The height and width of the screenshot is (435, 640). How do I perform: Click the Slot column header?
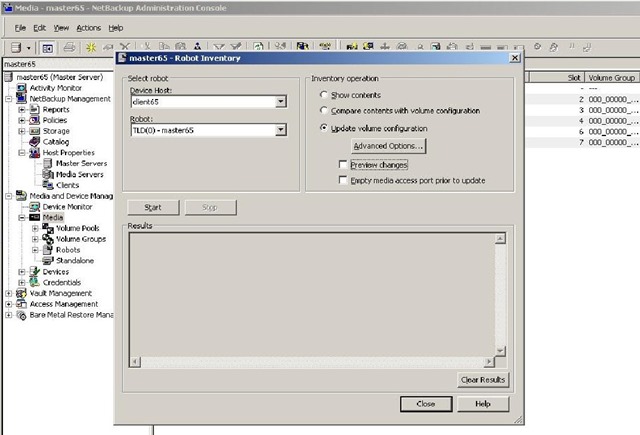[x=557, y=78]
